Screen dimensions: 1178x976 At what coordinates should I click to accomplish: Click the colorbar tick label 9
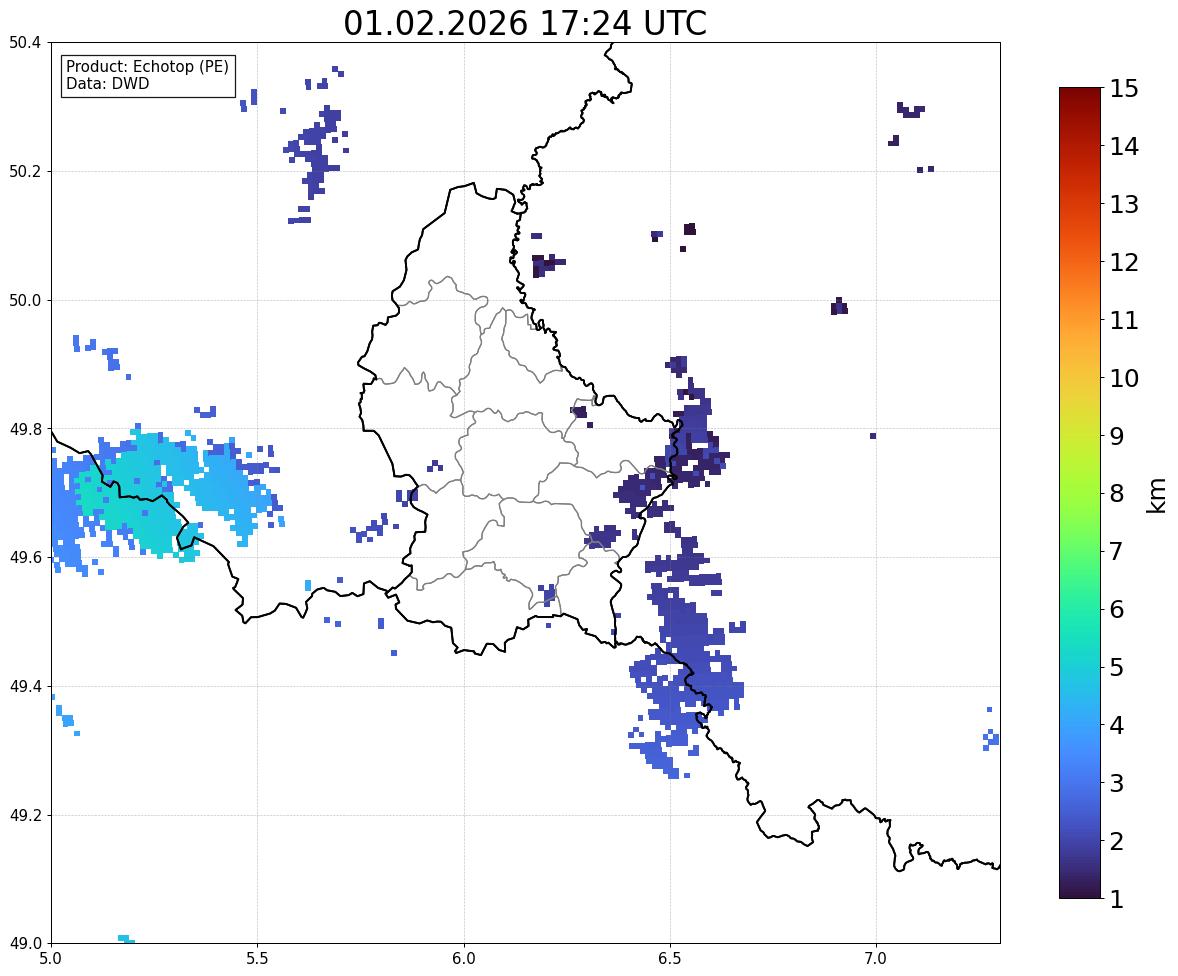(1117, 436)
